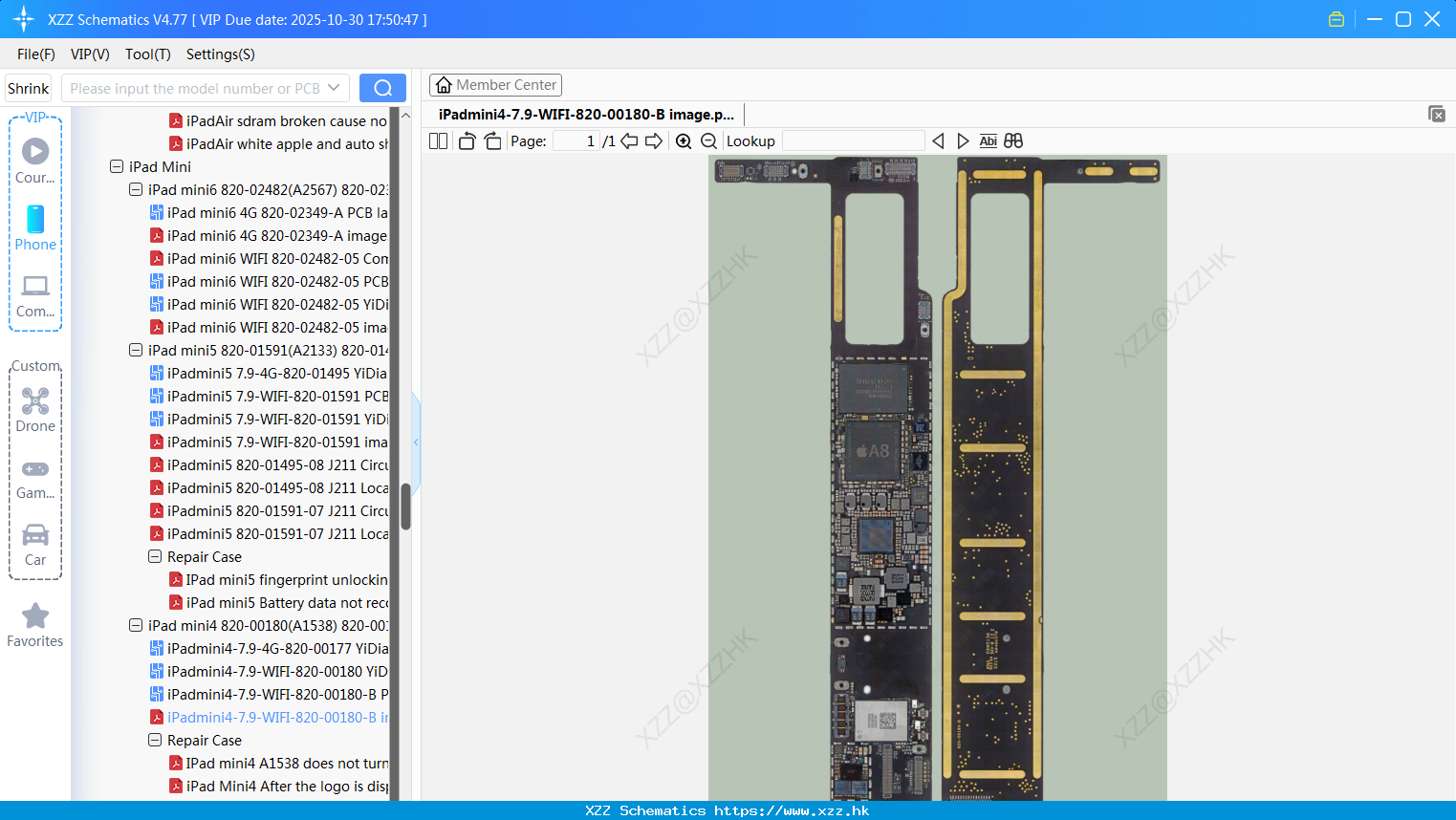Open iPadmini5 7.9-WIFI-820-01591 PCB file
Viewport: 1456px width, 820px height.
coord(269,396)
